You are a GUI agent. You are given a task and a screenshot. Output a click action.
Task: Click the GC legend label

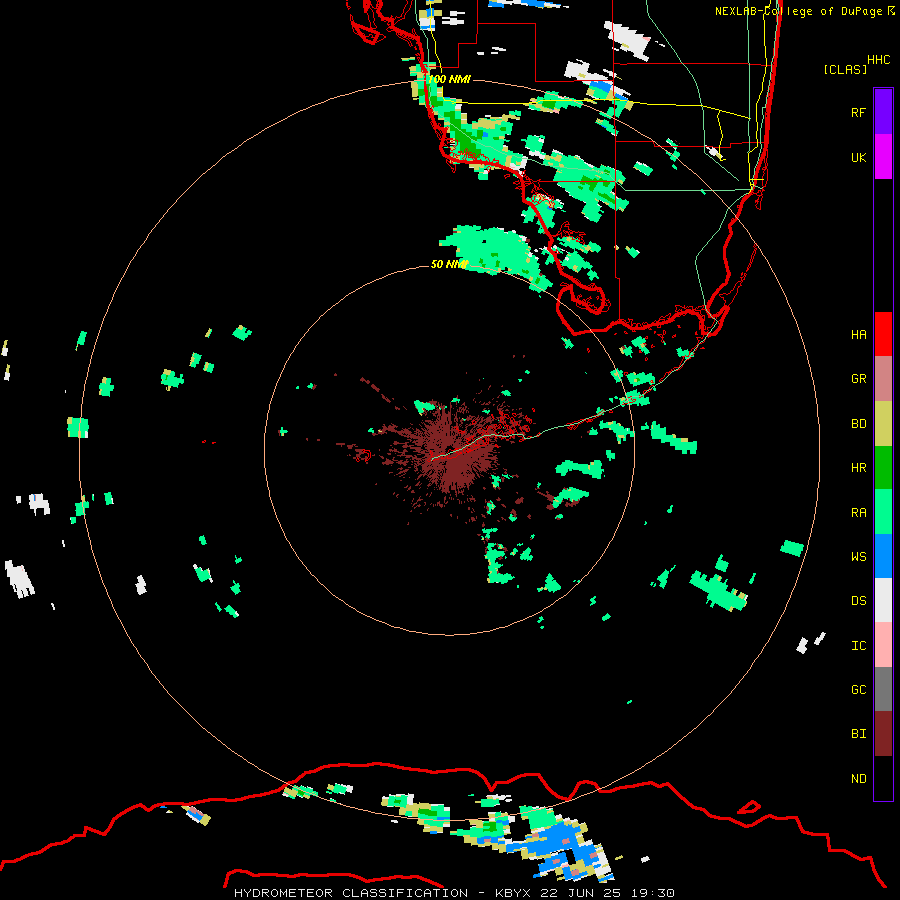click(x=858, y=690)
